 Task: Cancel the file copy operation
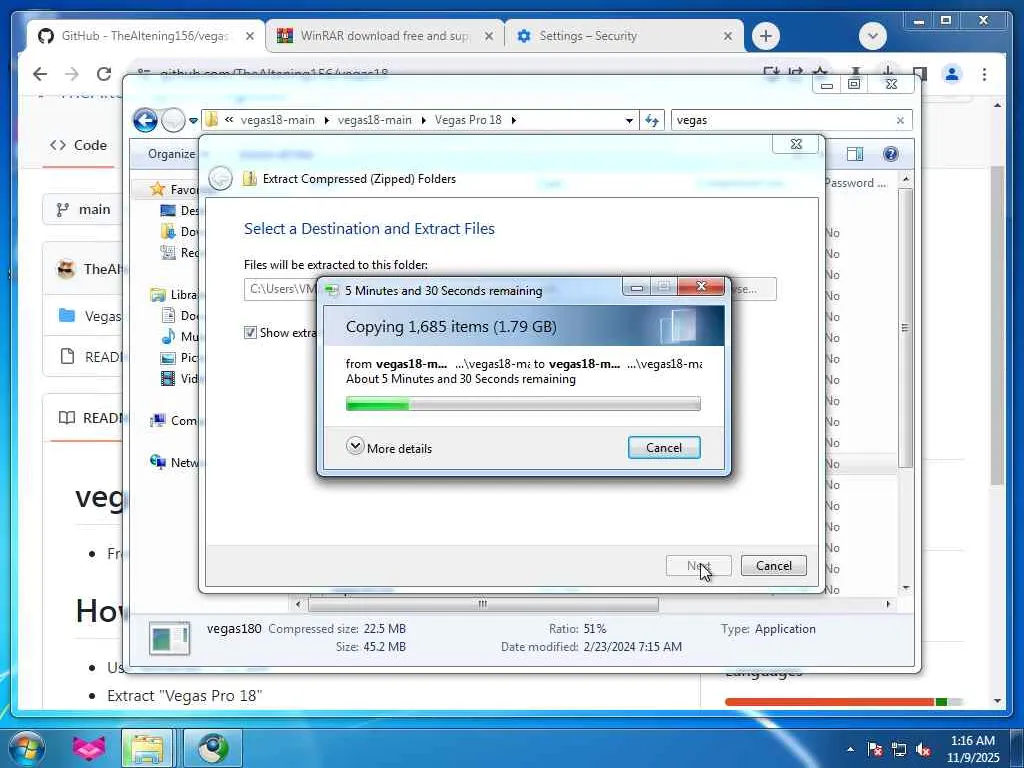(664, 447)
